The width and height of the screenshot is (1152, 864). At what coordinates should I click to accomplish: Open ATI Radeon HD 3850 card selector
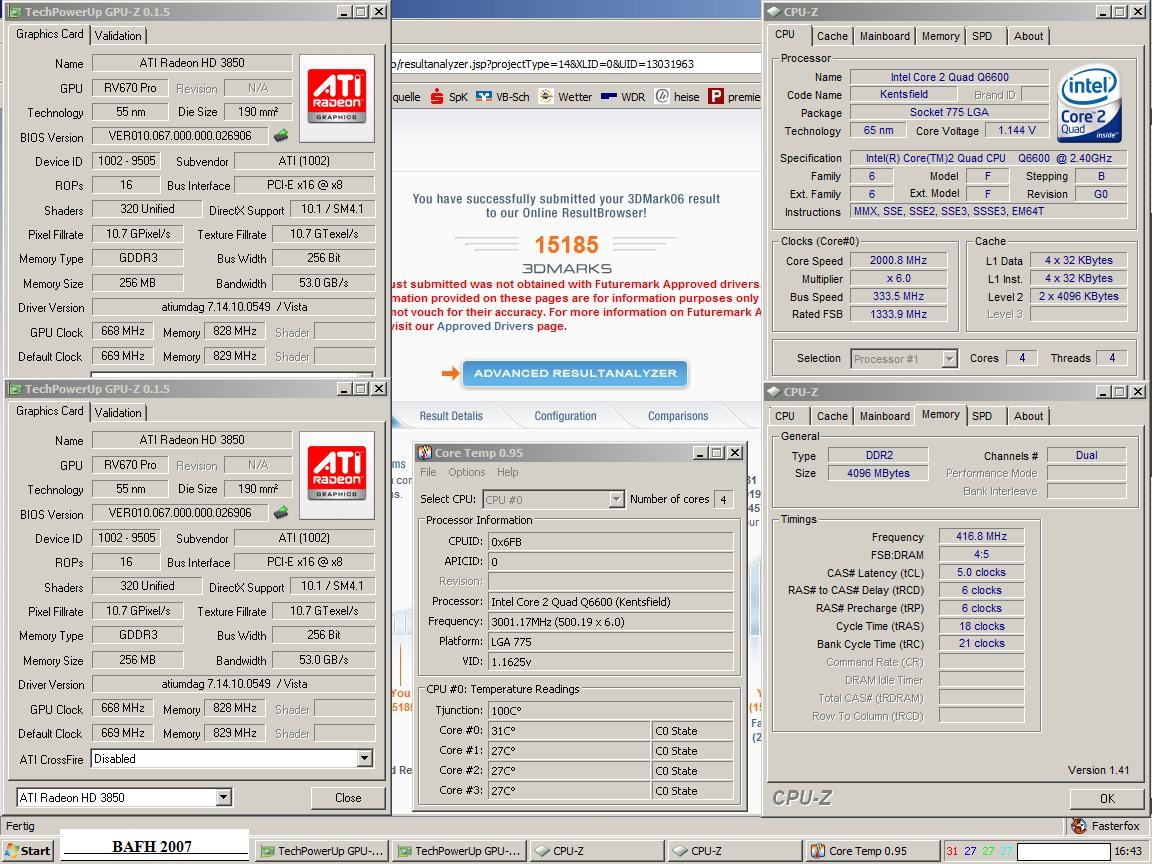(x=224, y=797)
